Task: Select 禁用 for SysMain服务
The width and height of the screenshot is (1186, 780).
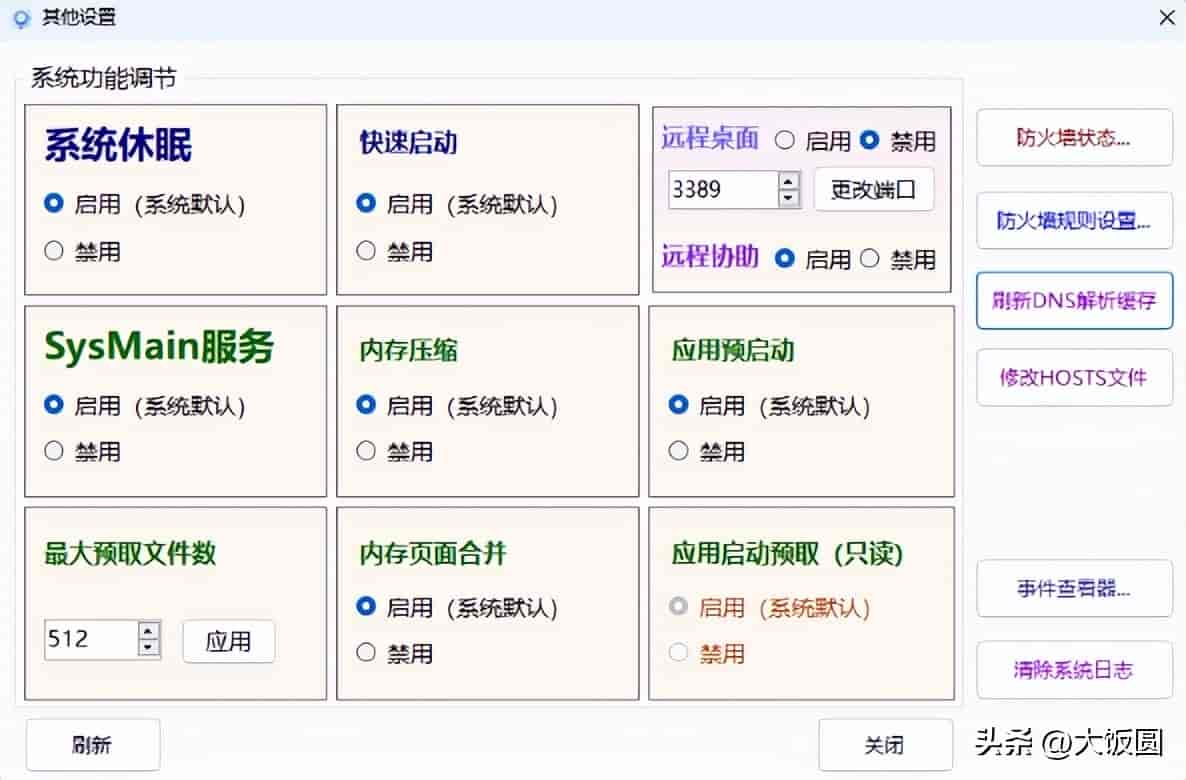Action: 53,451
